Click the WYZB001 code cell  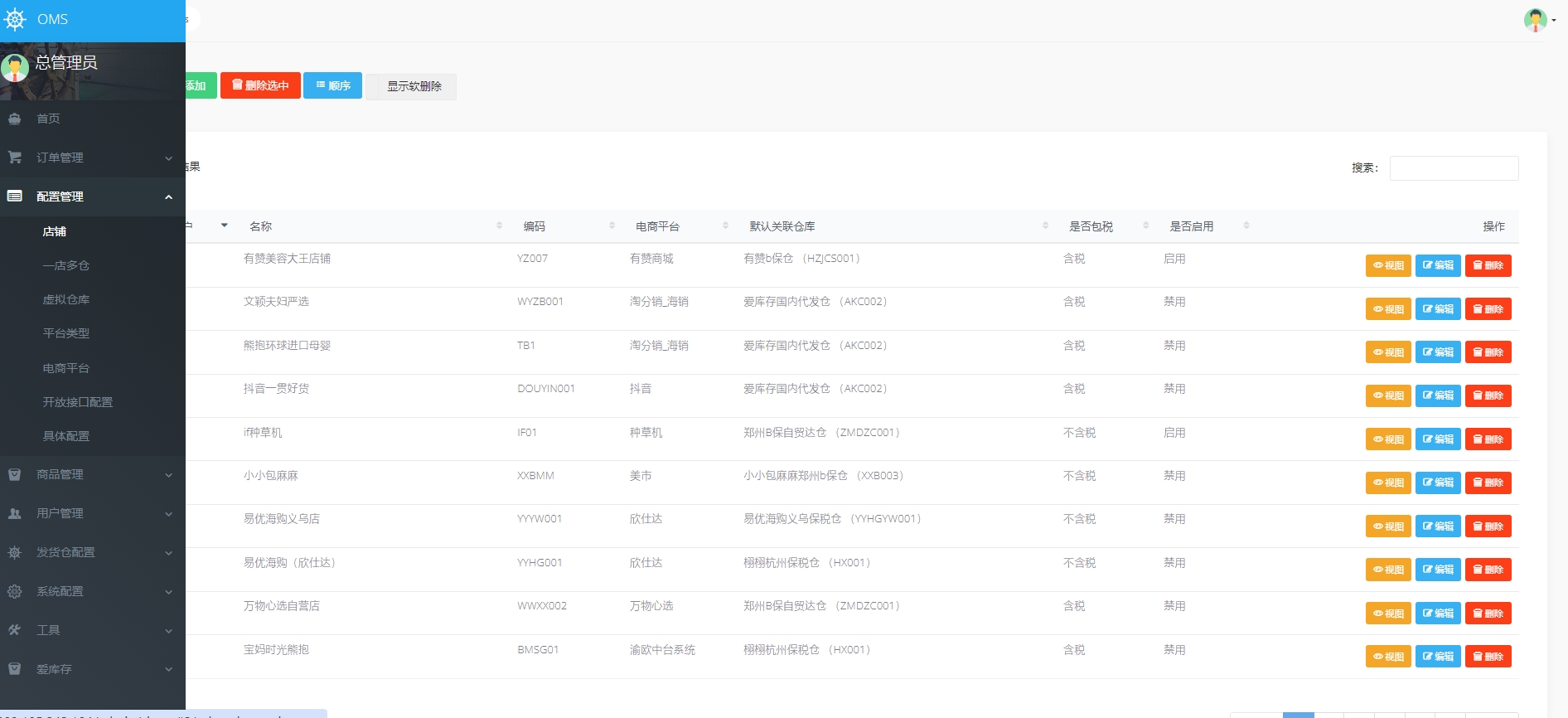pos(540,302)
